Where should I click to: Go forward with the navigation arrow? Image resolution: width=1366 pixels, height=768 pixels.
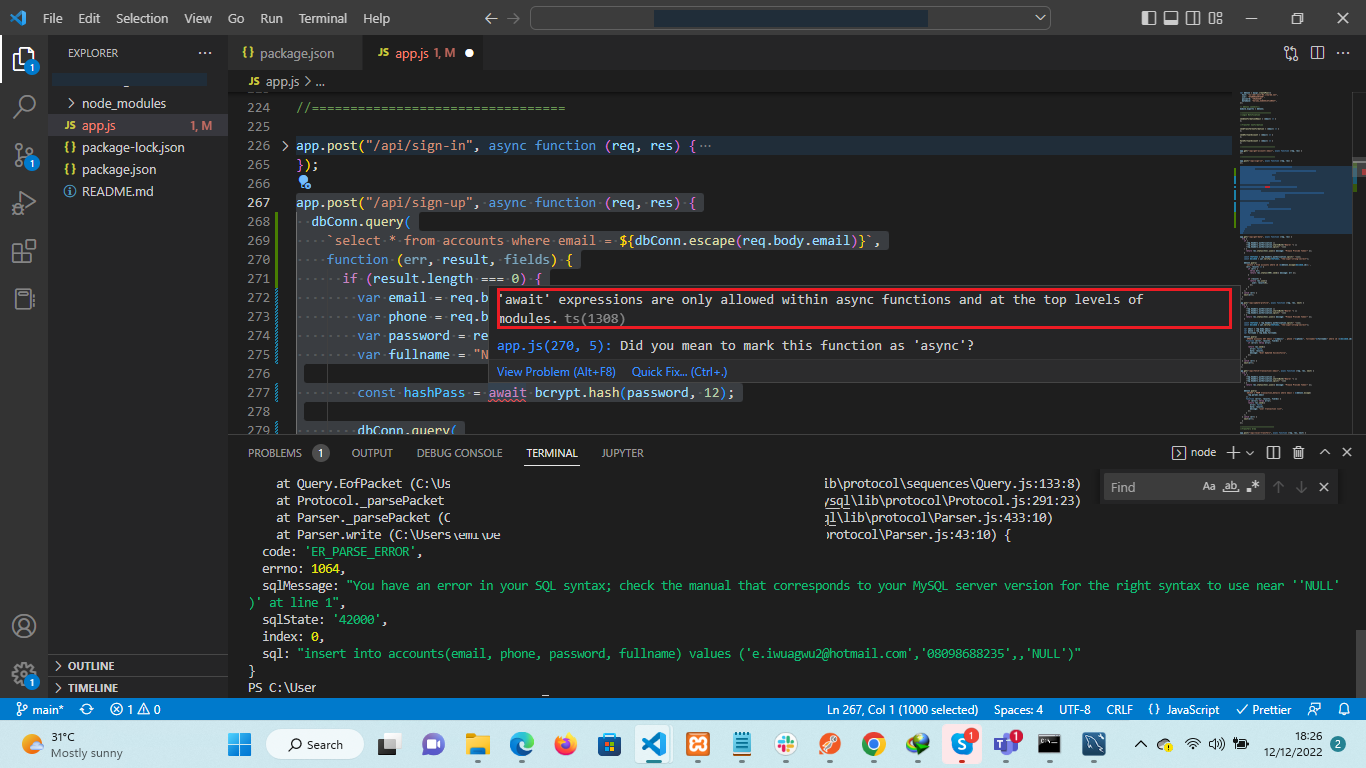(516, 18)
